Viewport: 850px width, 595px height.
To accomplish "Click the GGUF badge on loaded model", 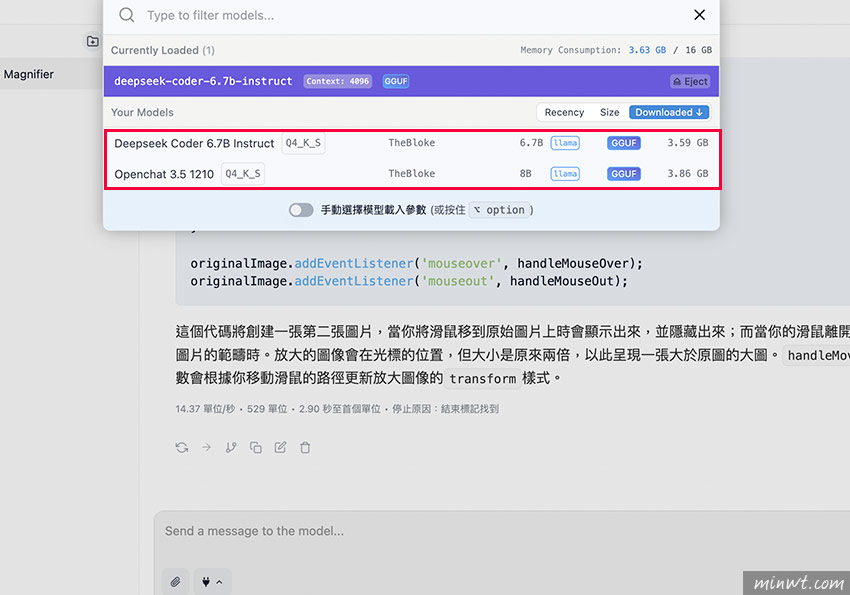I will [x=396, y=81].
